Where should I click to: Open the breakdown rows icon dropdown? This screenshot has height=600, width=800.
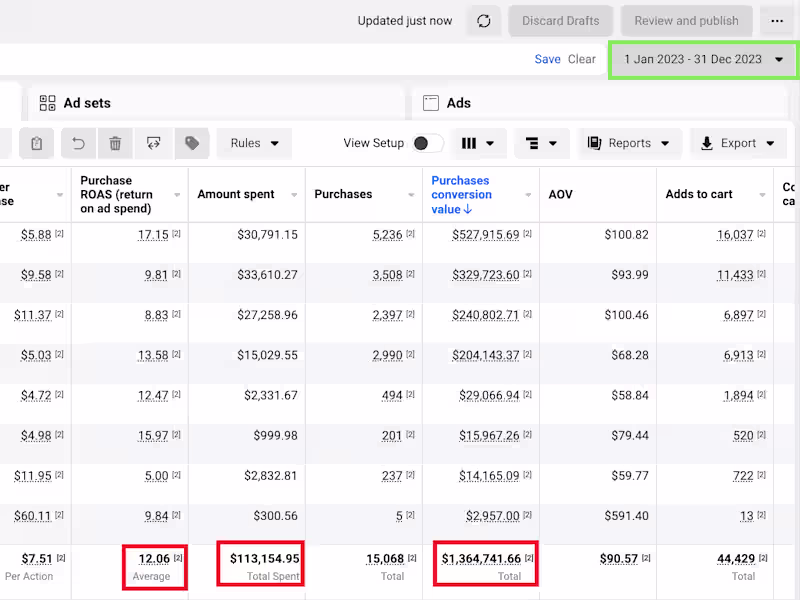pyautogui.click(x=542, y=143)
